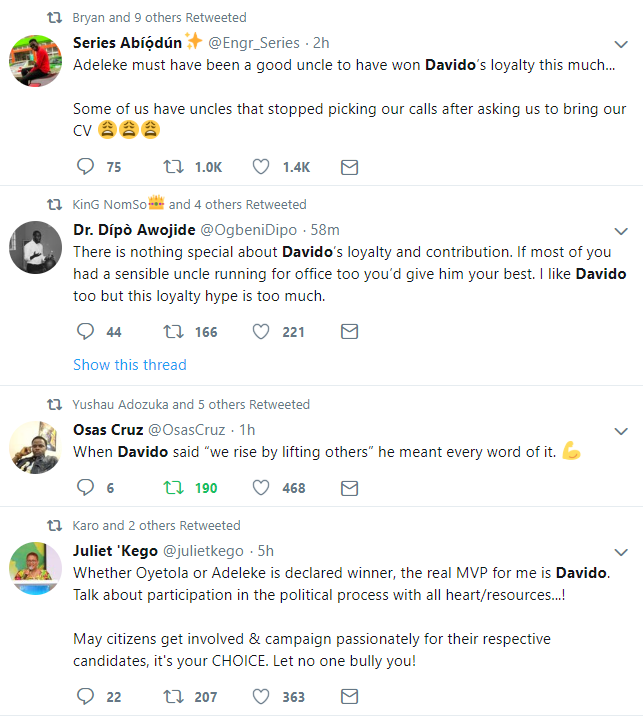Click the Show this thread link
The width and height of the screenshot is (643, 716).
click(130, 365)
